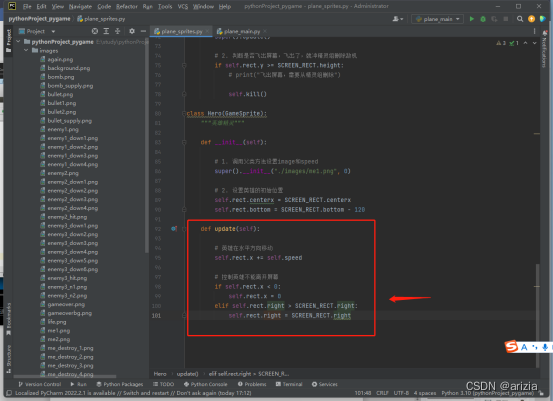553x401 pixels.
Task: Select bomb_supply.png in the project tree
Action: click(70, 86)
